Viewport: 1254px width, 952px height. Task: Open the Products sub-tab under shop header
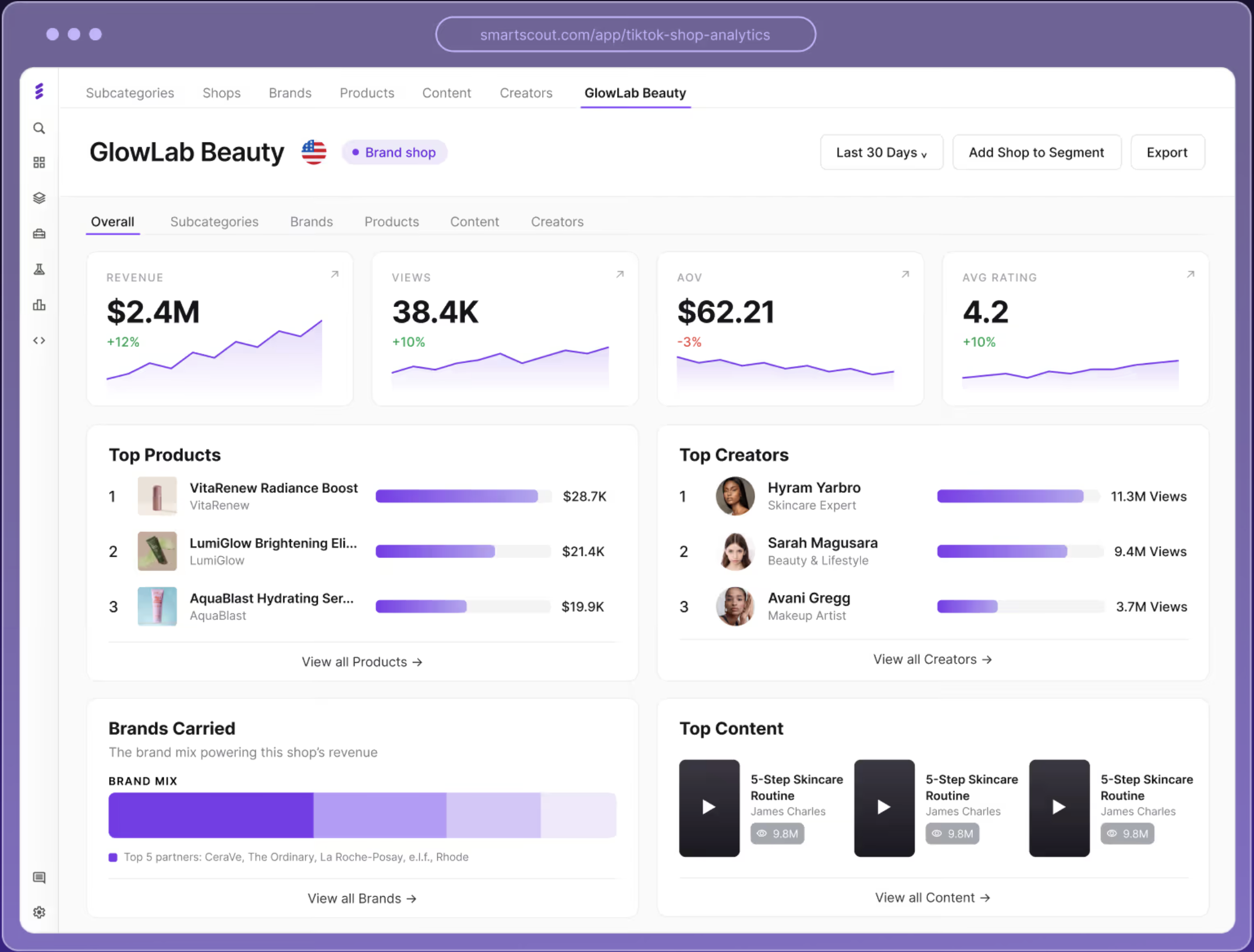(x=392, y=222)
